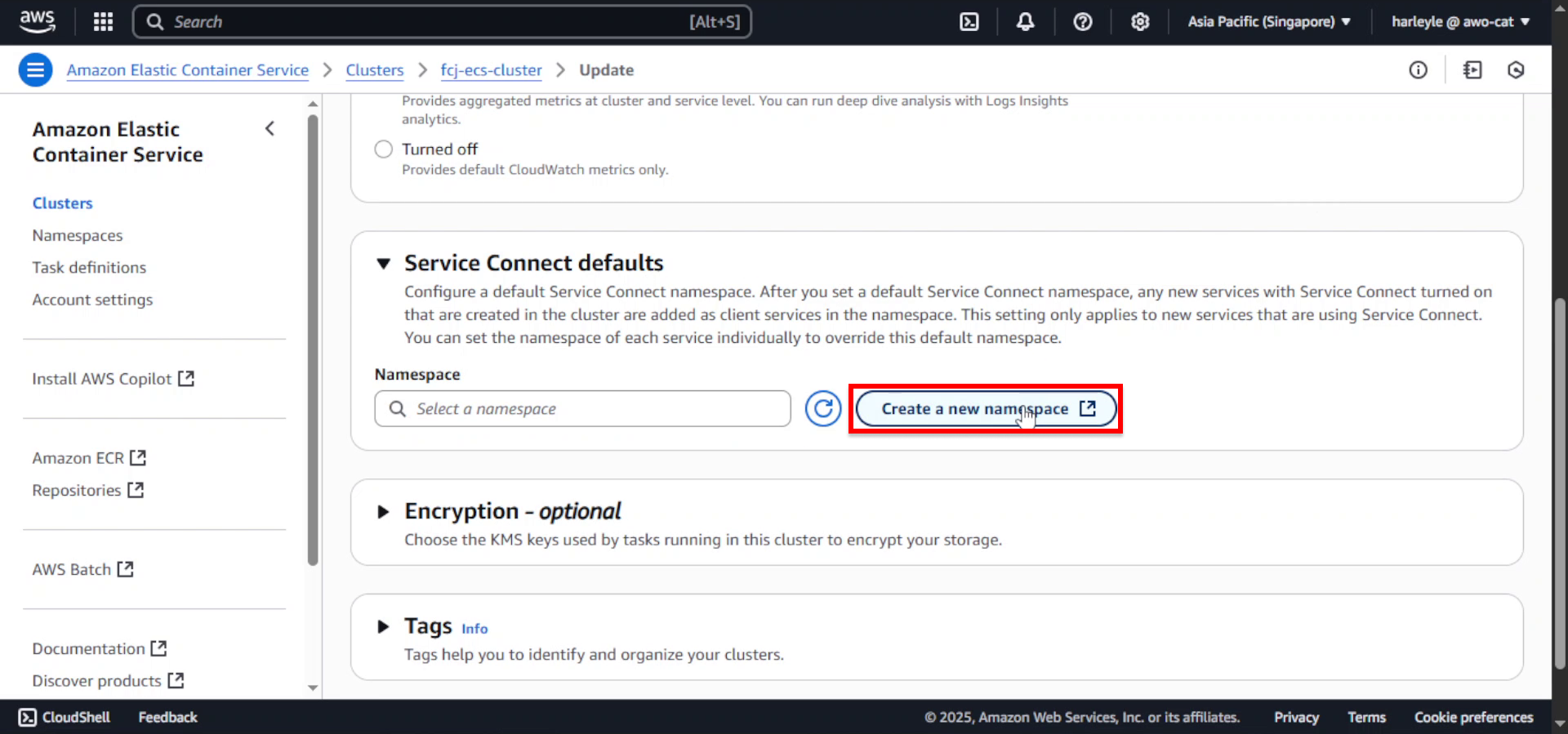Viewport: 1568px width, 734px height.
Task: Open the settings gear icon
Action: point(1140,22)
